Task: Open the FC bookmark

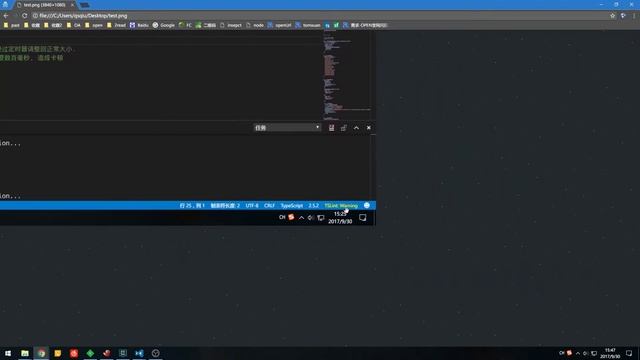Action: pyautogui.click(x=185, y=25)
